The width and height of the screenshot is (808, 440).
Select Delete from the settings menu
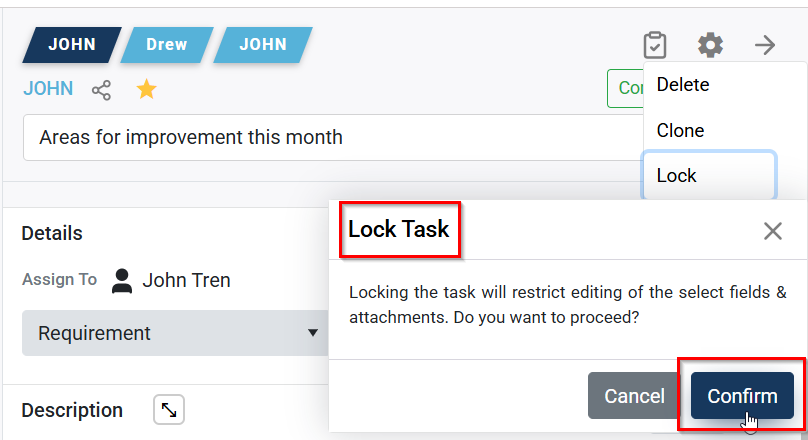pos(683,85)
